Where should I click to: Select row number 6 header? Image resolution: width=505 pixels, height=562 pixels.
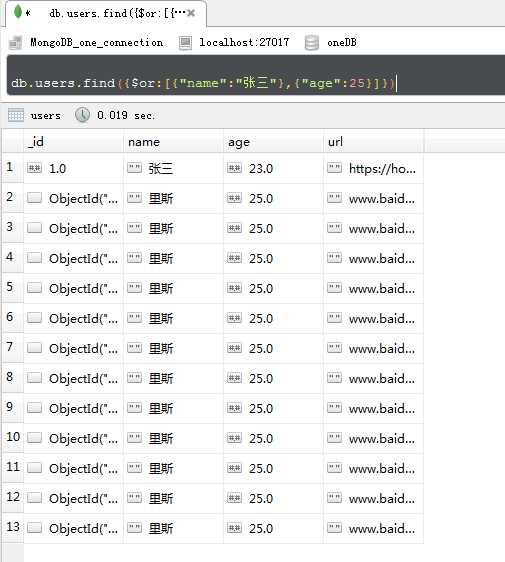point(13,318)
